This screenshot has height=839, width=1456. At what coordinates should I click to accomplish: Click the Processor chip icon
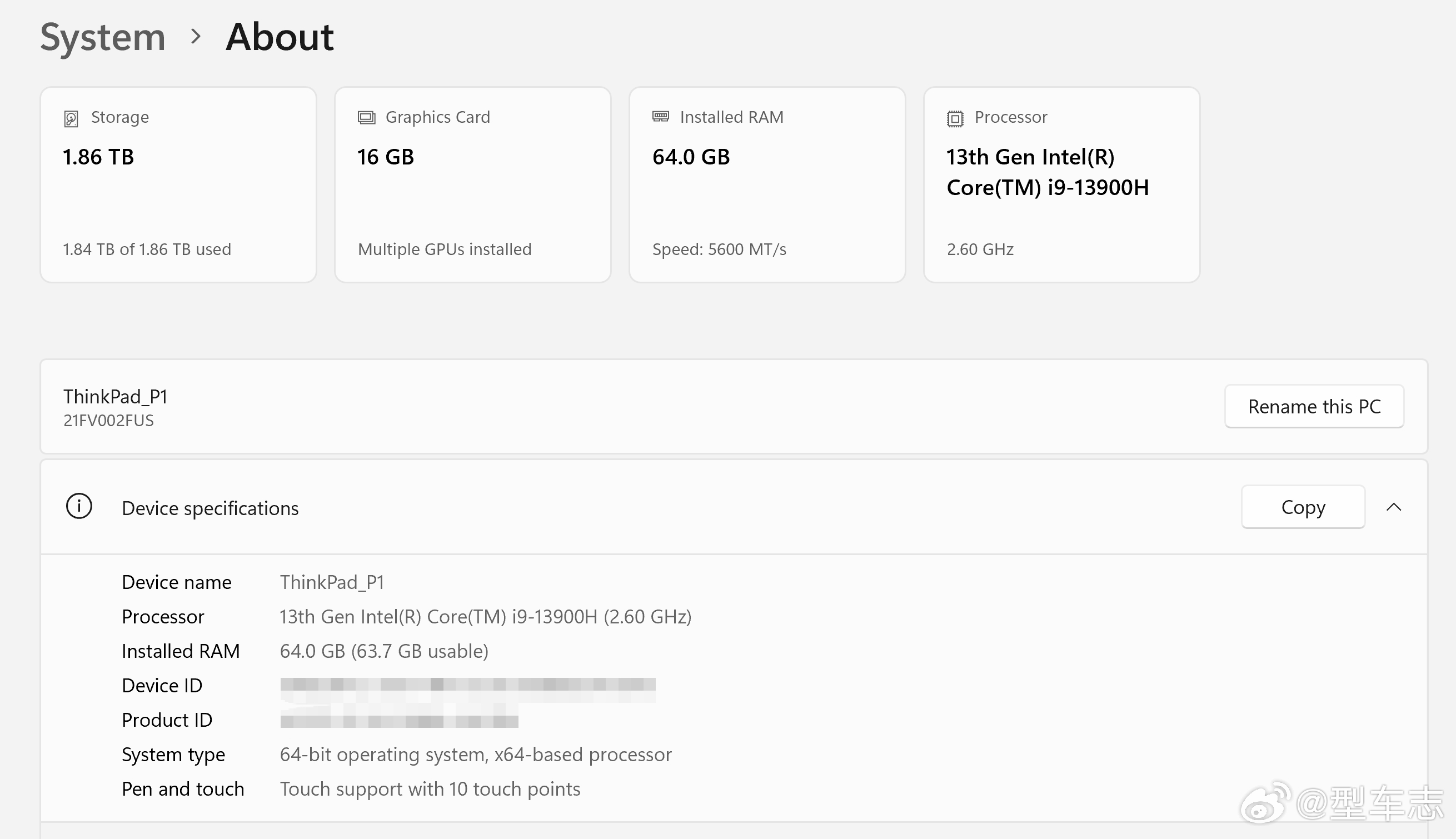(955, 119)
